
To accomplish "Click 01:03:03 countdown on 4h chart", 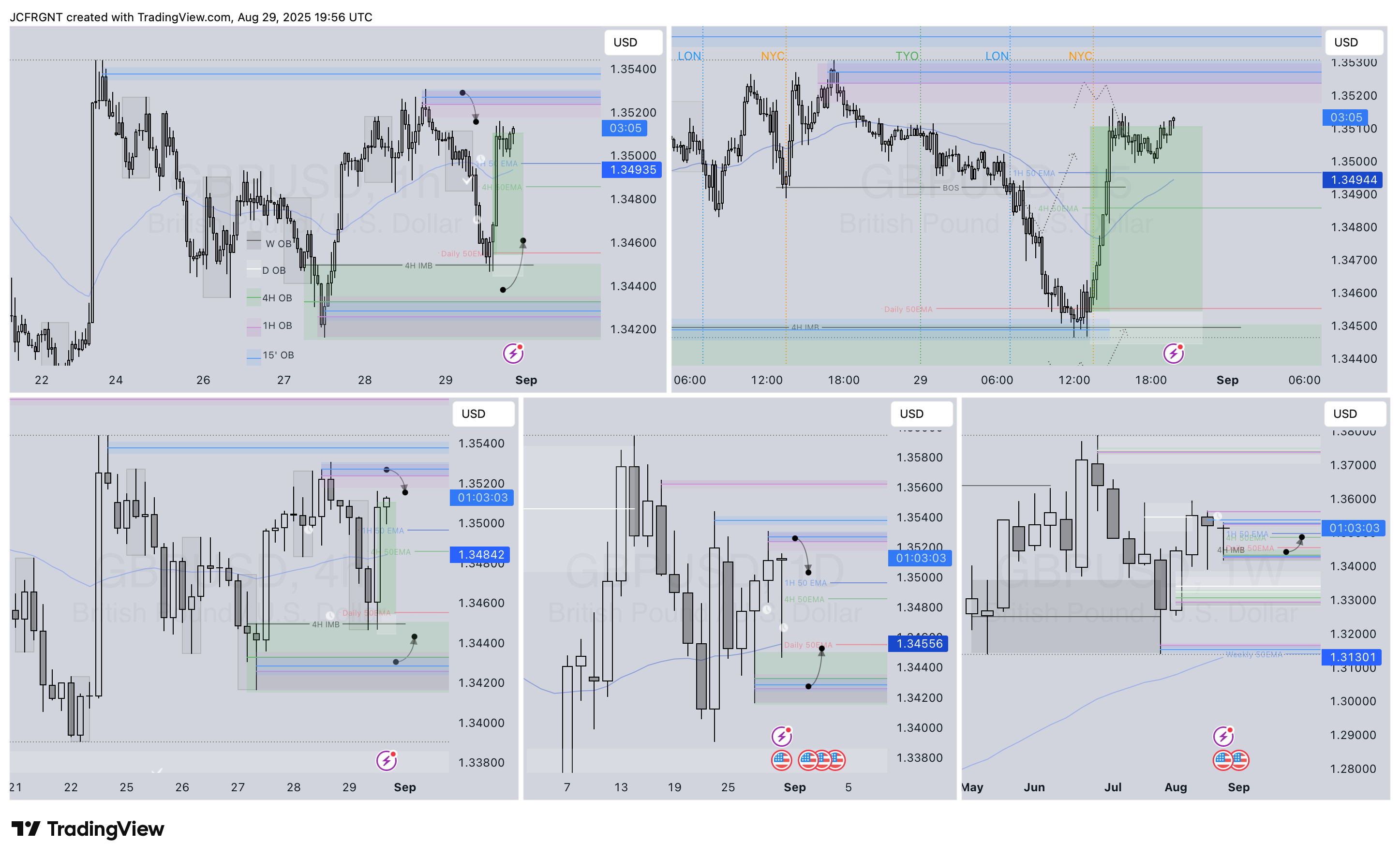I will [x=482, y=498].
